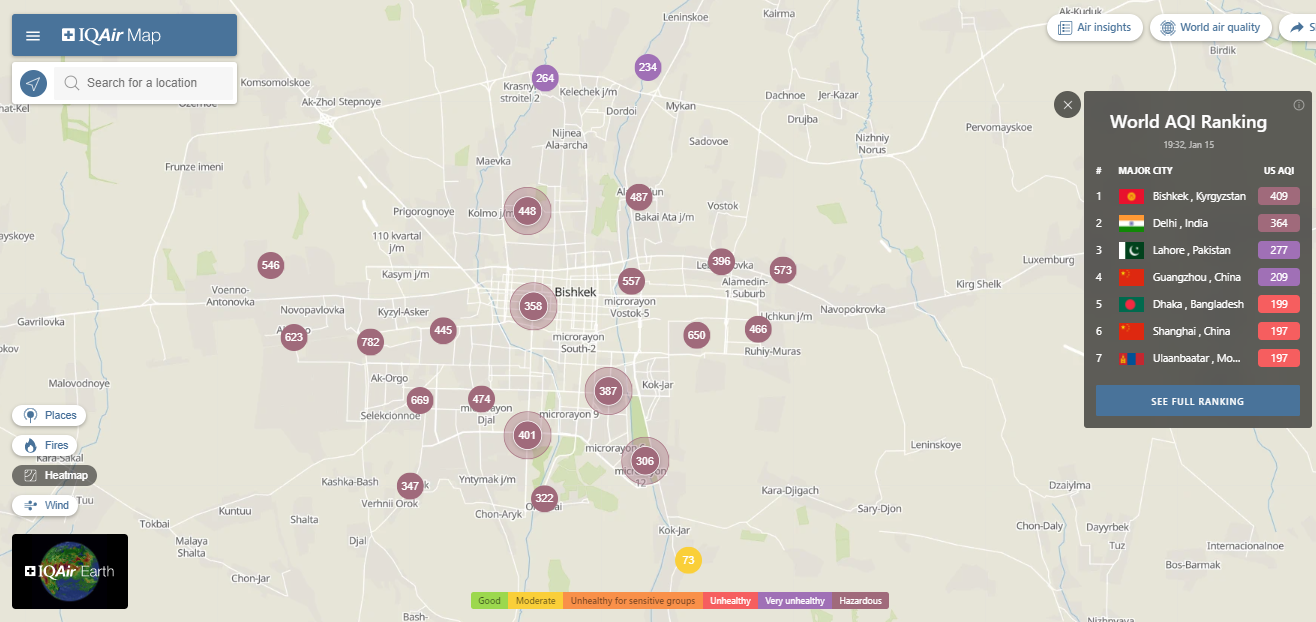
Task: Click the 782 AQI station marker
Action: pos(370,342)
